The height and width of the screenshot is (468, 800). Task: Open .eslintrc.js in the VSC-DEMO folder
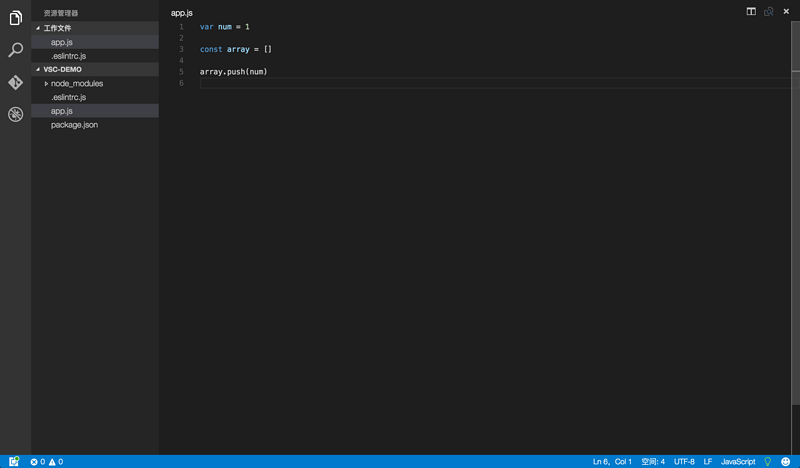point(95,97)
